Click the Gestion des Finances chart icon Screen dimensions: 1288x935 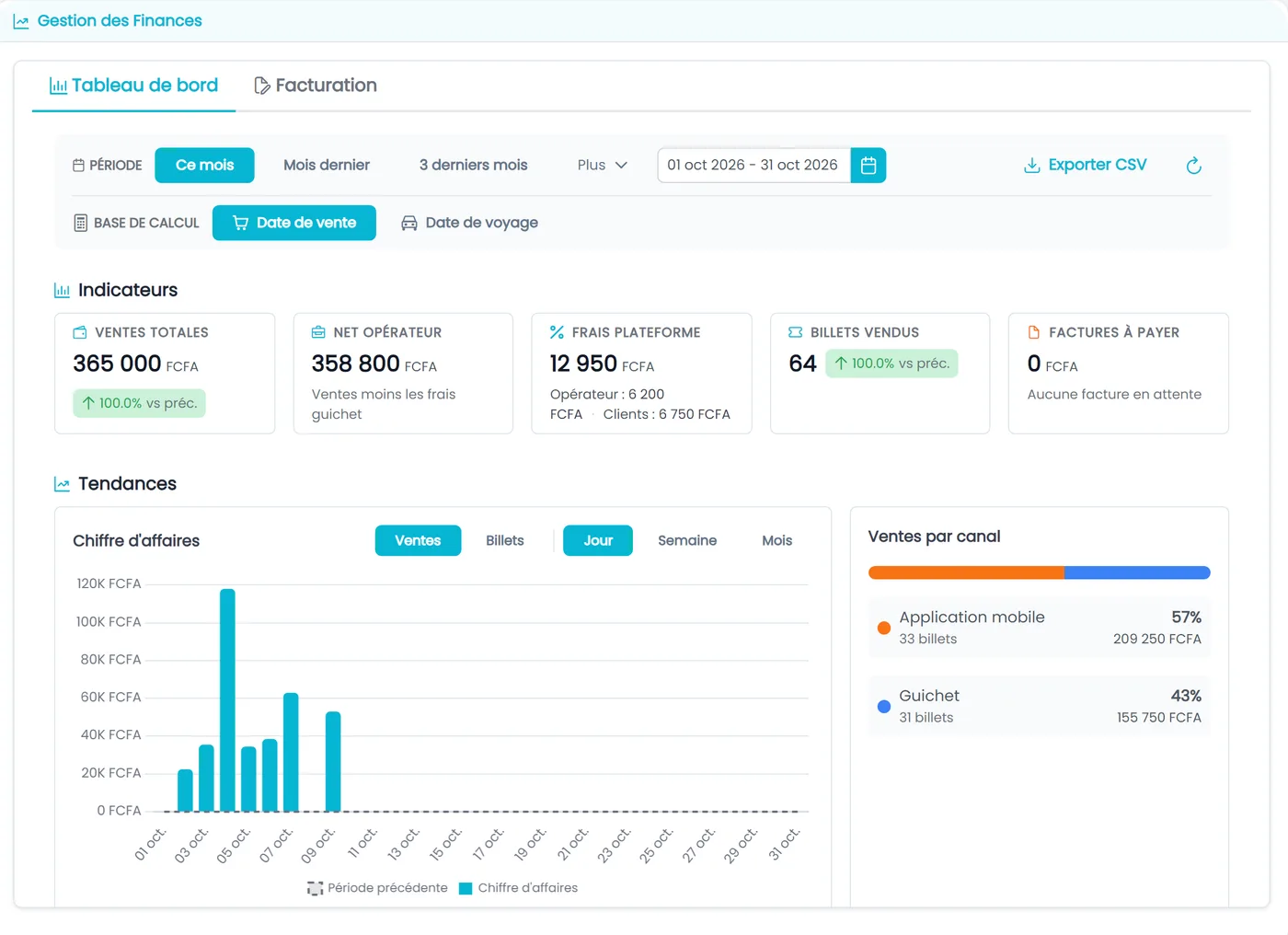pos(21,21)
